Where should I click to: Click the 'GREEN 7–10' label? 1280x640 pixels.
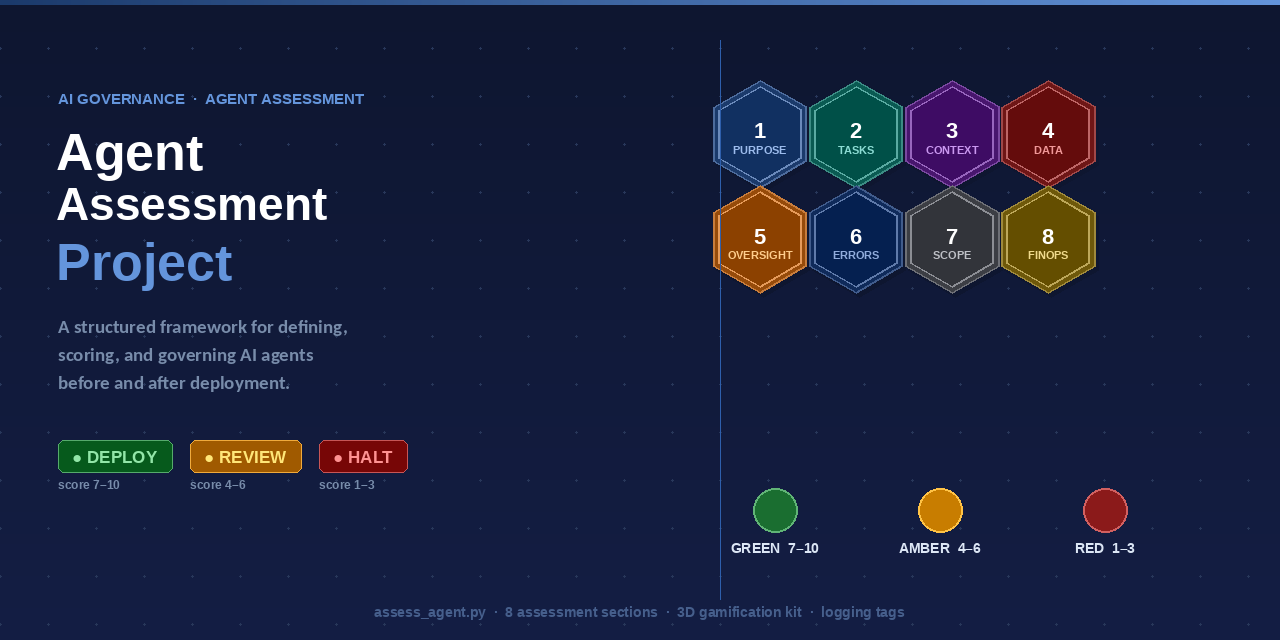(x=775, y=548)
